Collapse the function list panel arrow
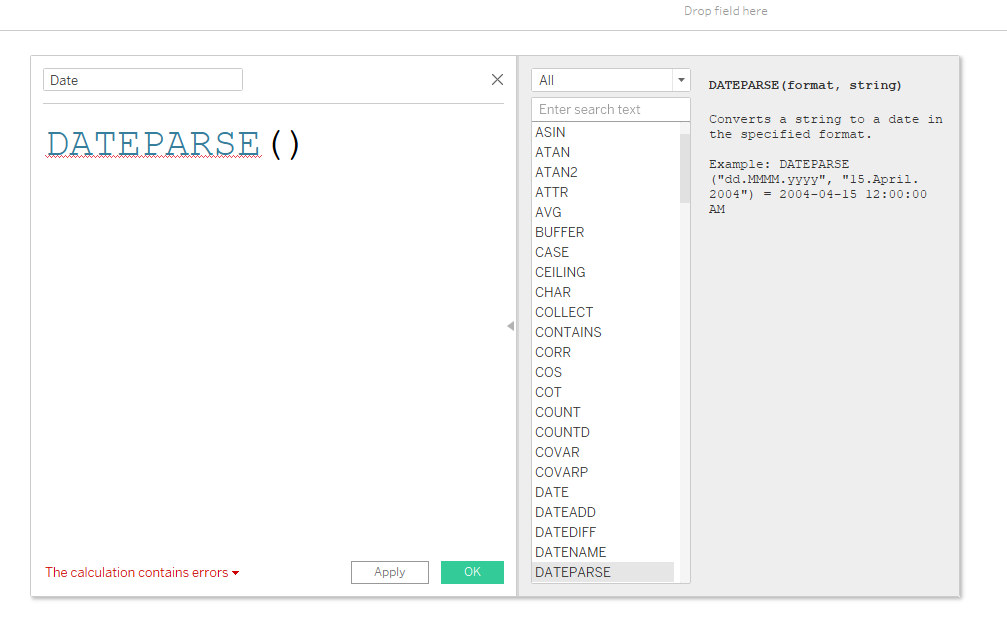Screen dimensions: 1007x634 (x=510, y=326)
